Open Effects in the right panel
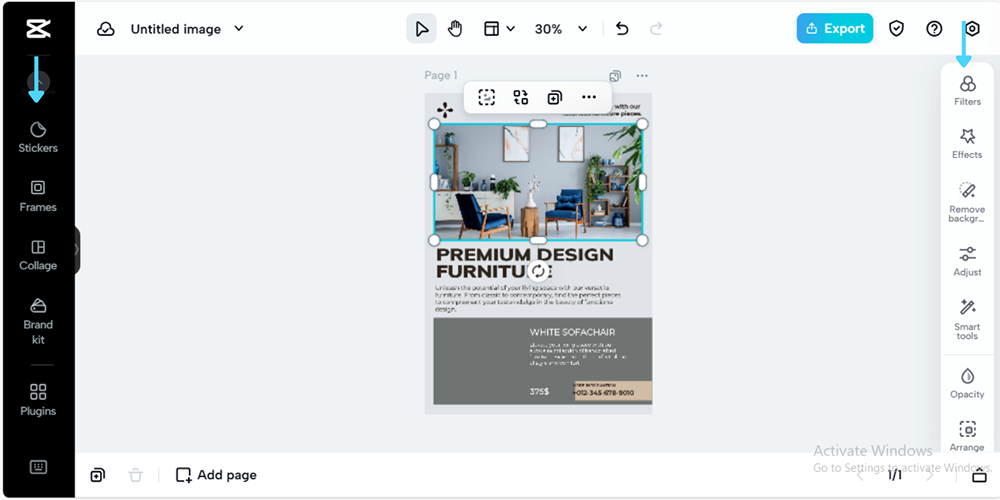This screenshot has width=1000, height=500. (967, 143)
